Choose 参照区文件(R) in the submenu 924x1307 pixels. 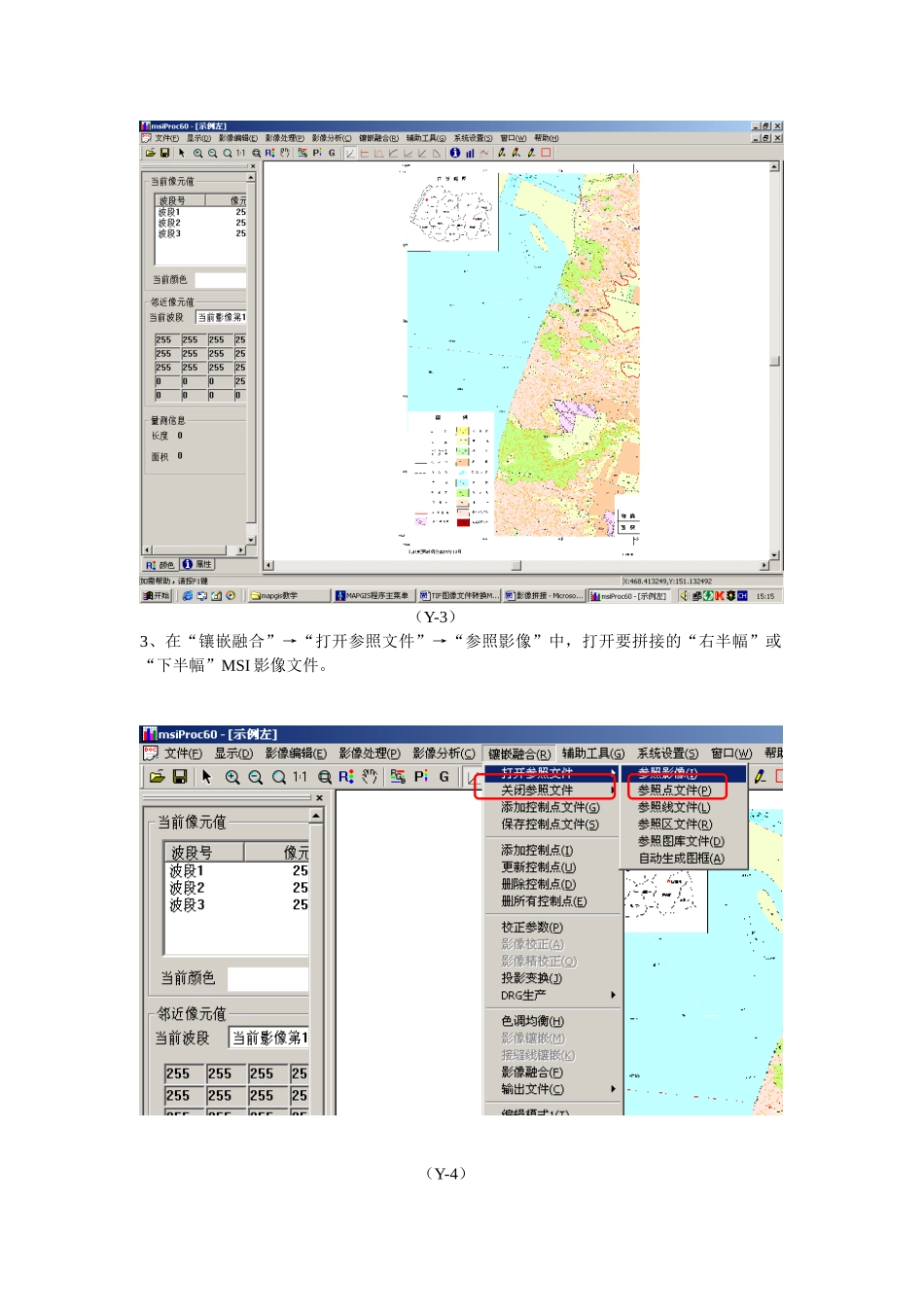tap(685, 825)
